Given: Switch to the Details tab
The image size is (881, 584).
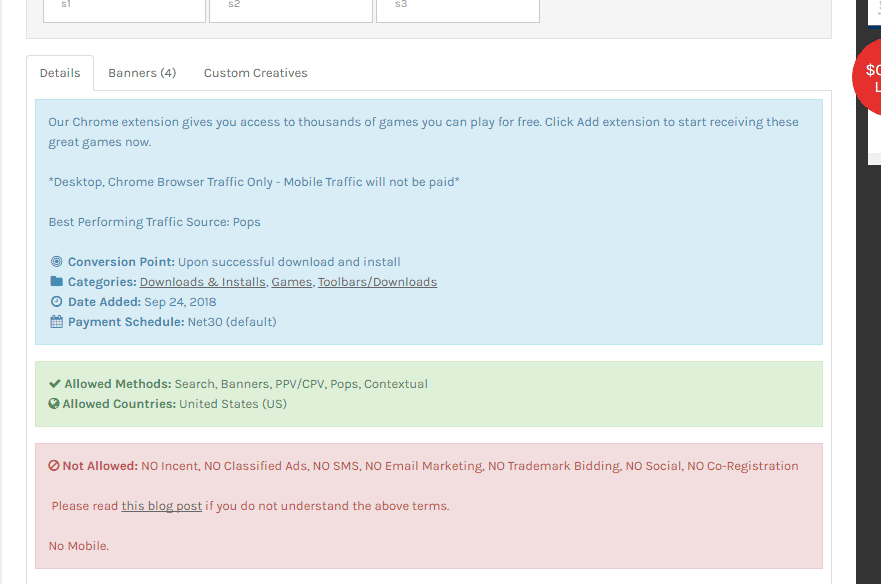Looking at the screenshot, I should [60, 73].
